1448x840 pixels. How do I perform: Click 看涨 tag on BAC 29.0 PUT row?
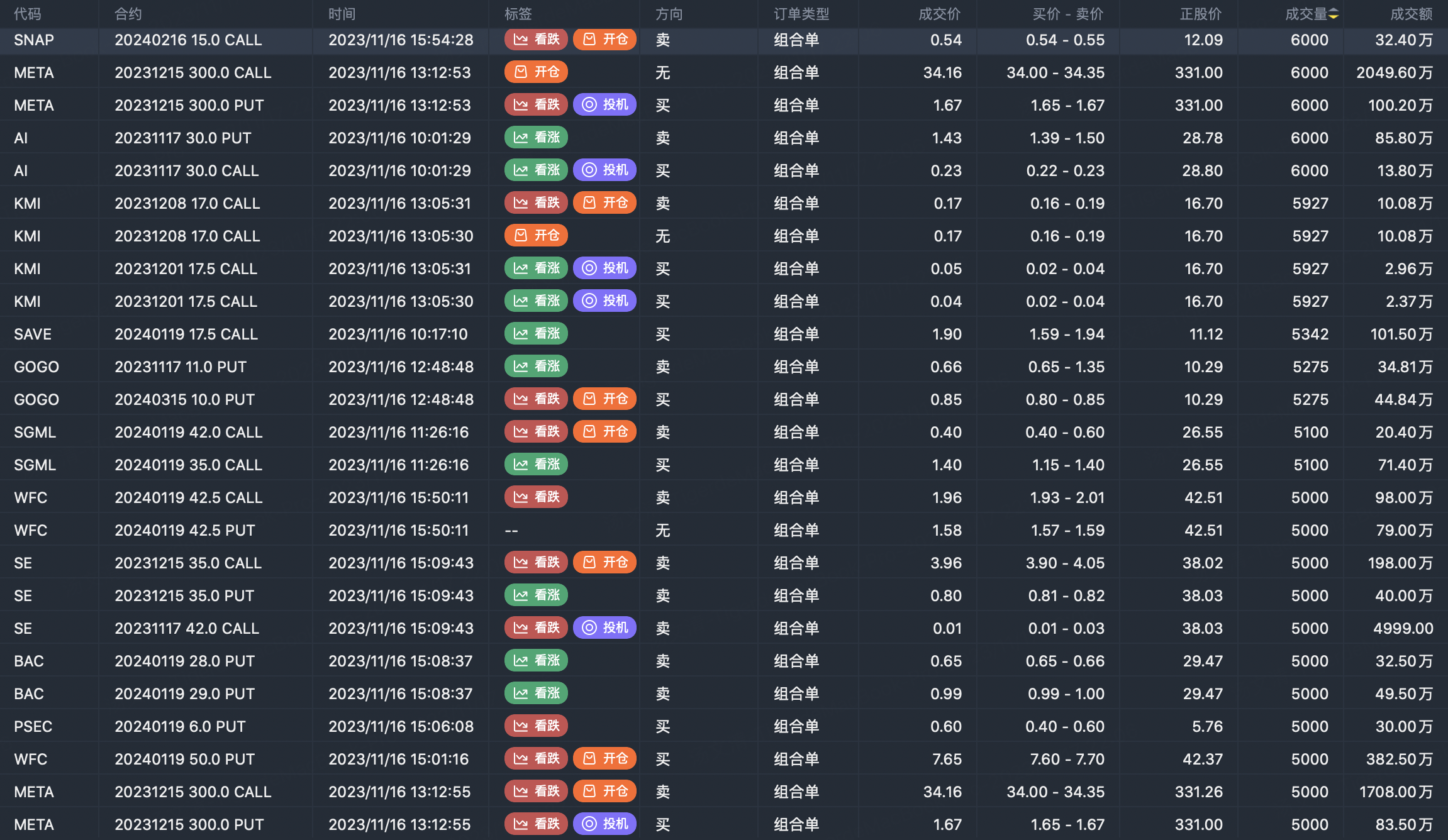pos(536,694)
